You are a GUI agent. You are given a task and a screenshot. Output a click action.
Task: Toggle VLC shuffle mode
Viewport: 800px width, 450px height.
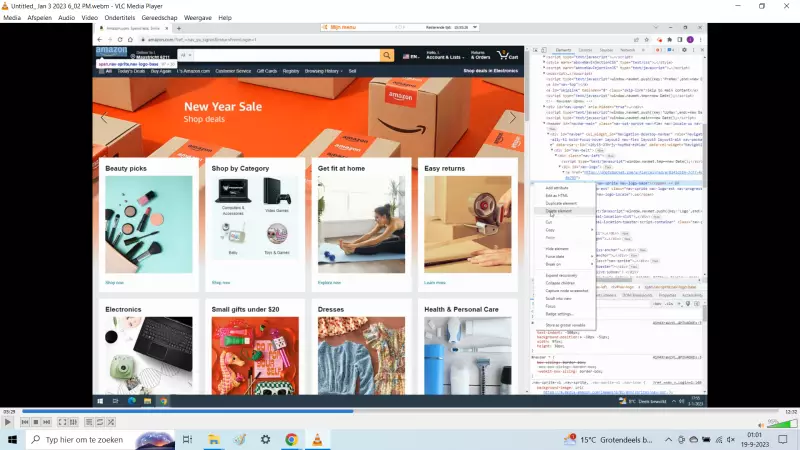[111, 422]
